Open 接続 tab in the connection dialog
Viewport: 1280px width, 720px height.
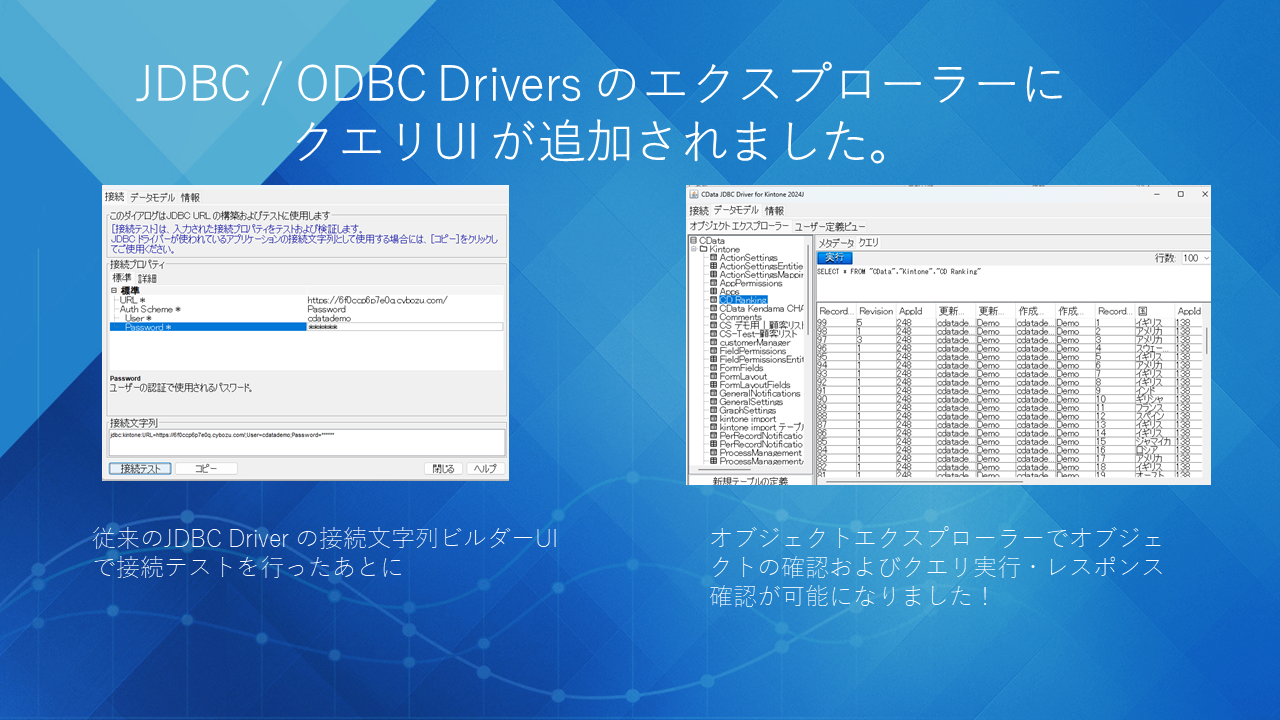tap(114, 197)
